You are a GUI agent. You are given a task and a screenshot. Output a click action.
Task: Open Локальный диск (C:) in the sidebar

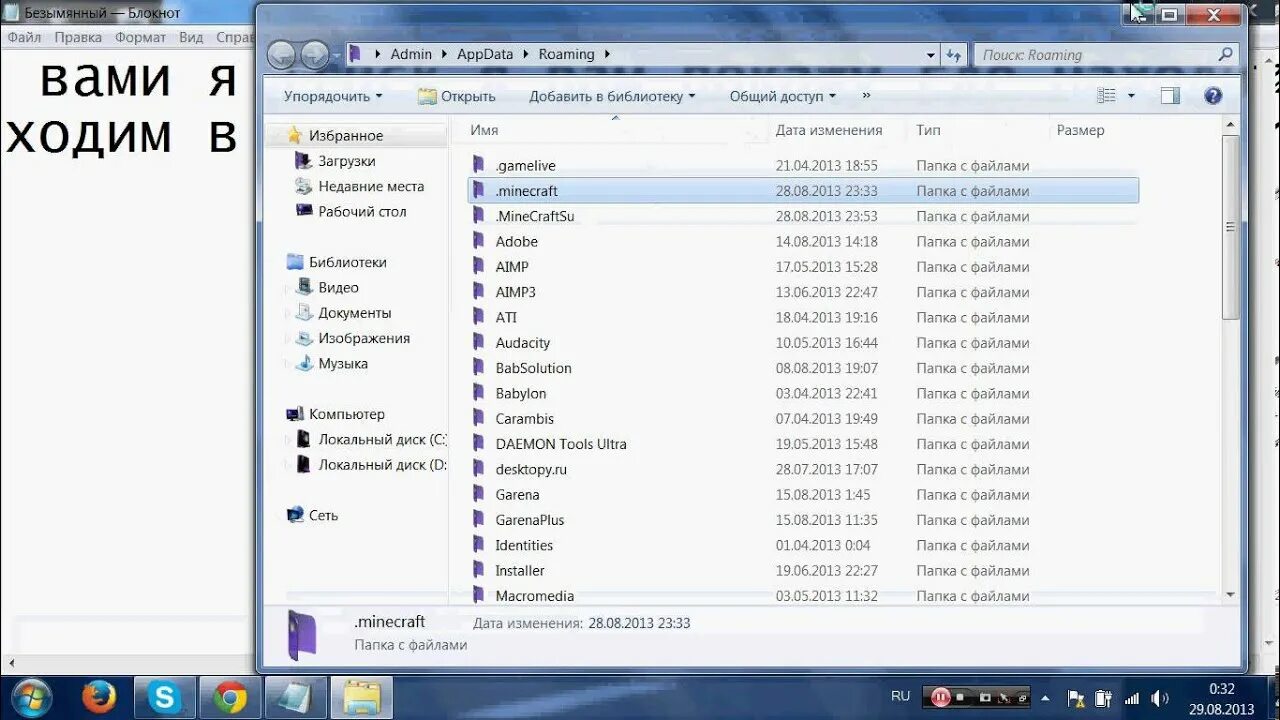tap(382, 439)
